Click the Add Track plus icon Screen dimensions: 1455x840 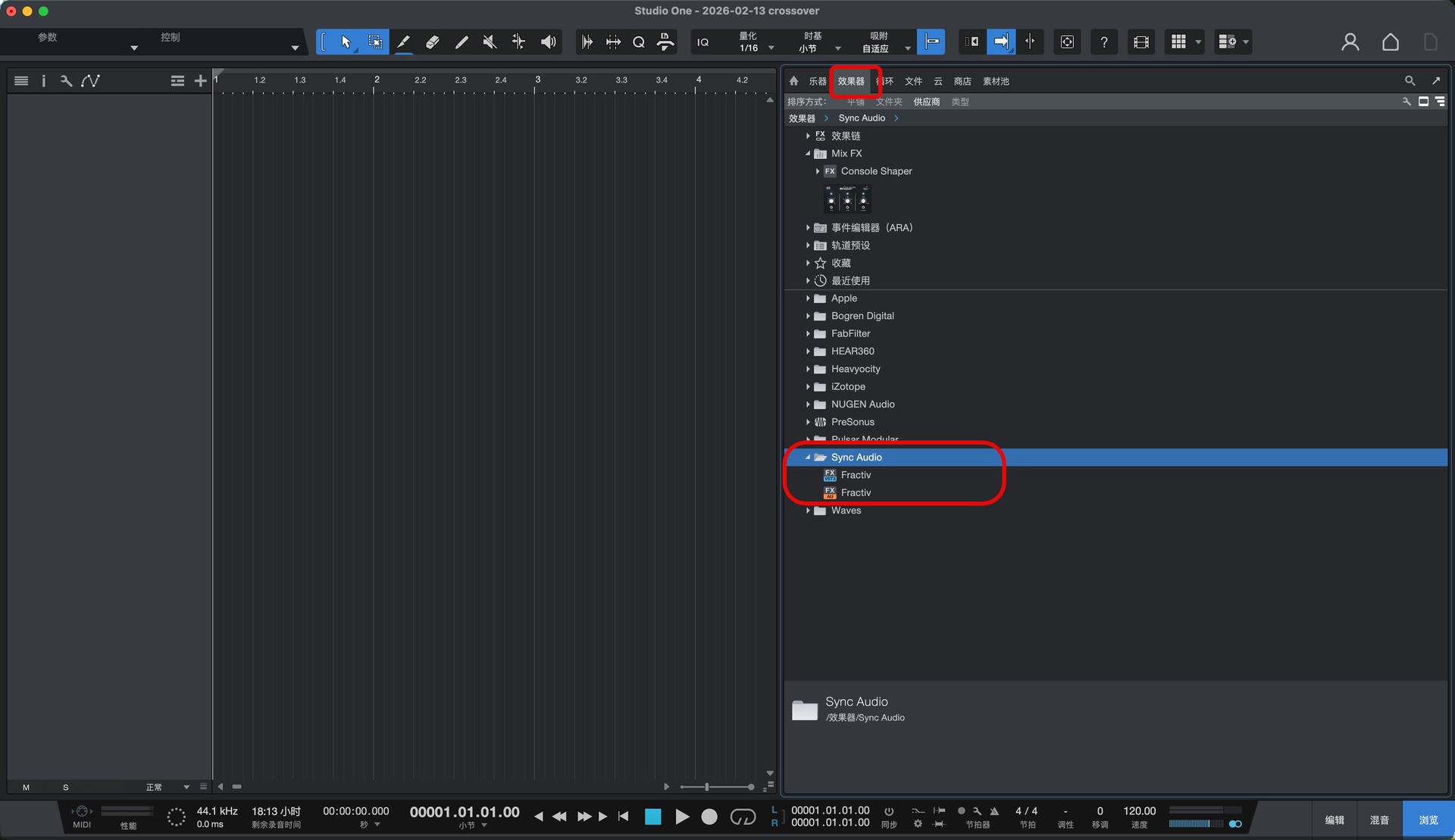point(200,80)
